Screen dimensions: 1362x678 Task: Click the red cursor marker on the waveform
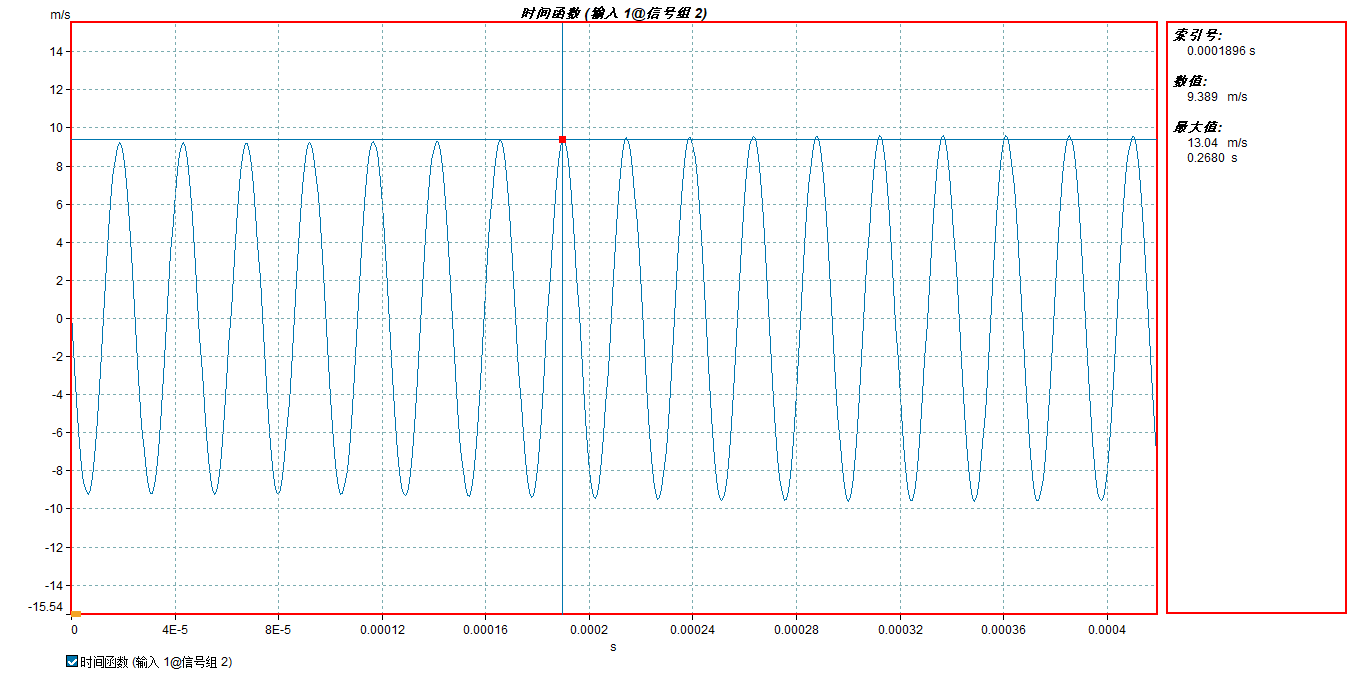[562, 140]
